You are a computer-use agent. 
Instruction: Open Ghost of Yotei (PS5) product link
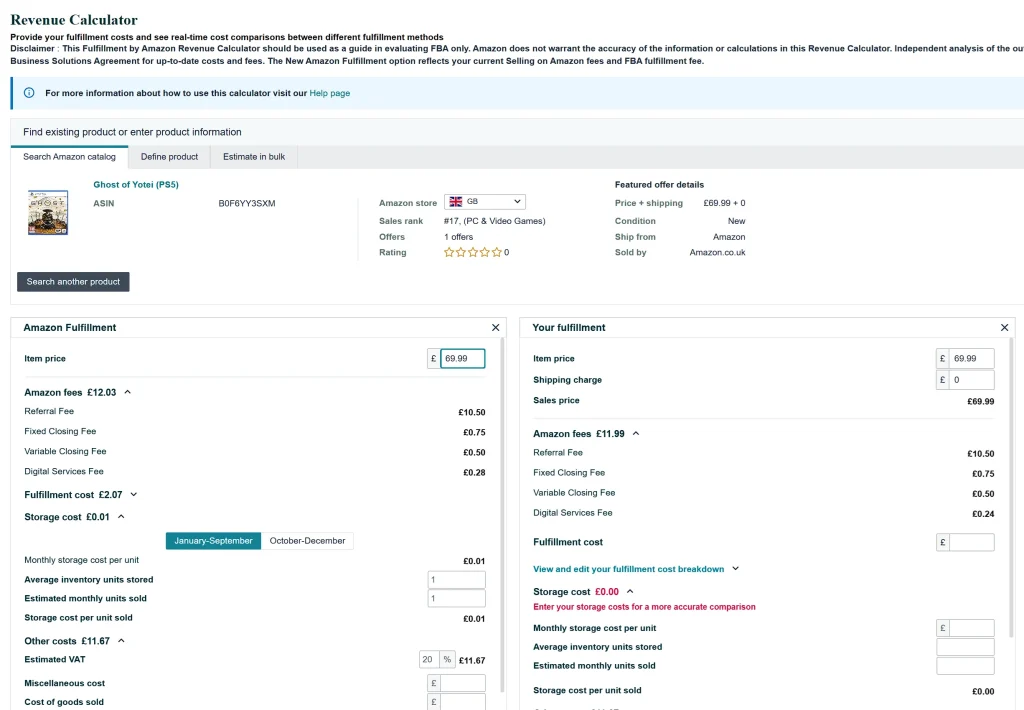coord(136,185)
